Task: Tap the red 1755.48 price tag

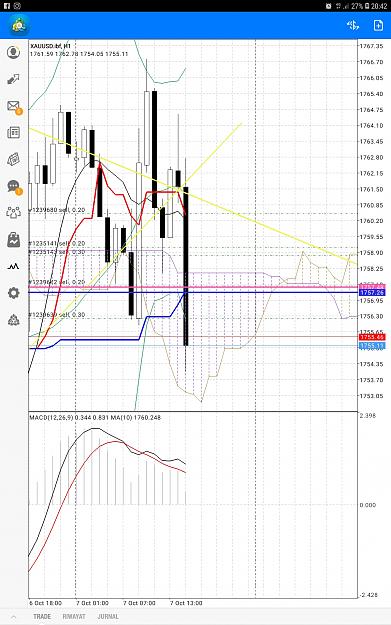Action: (371, 337)
